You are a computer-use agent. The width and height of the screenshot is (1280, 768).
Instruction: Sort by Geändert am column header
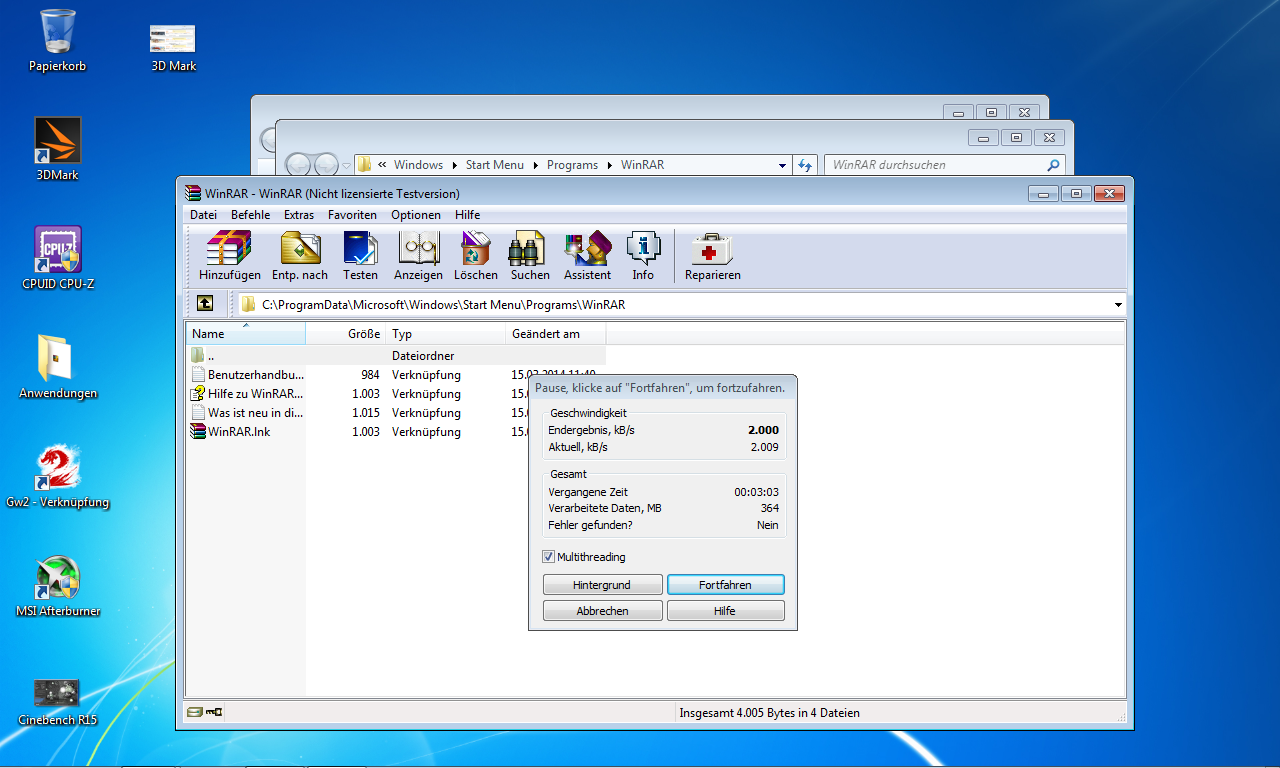[x=556, y=334]
